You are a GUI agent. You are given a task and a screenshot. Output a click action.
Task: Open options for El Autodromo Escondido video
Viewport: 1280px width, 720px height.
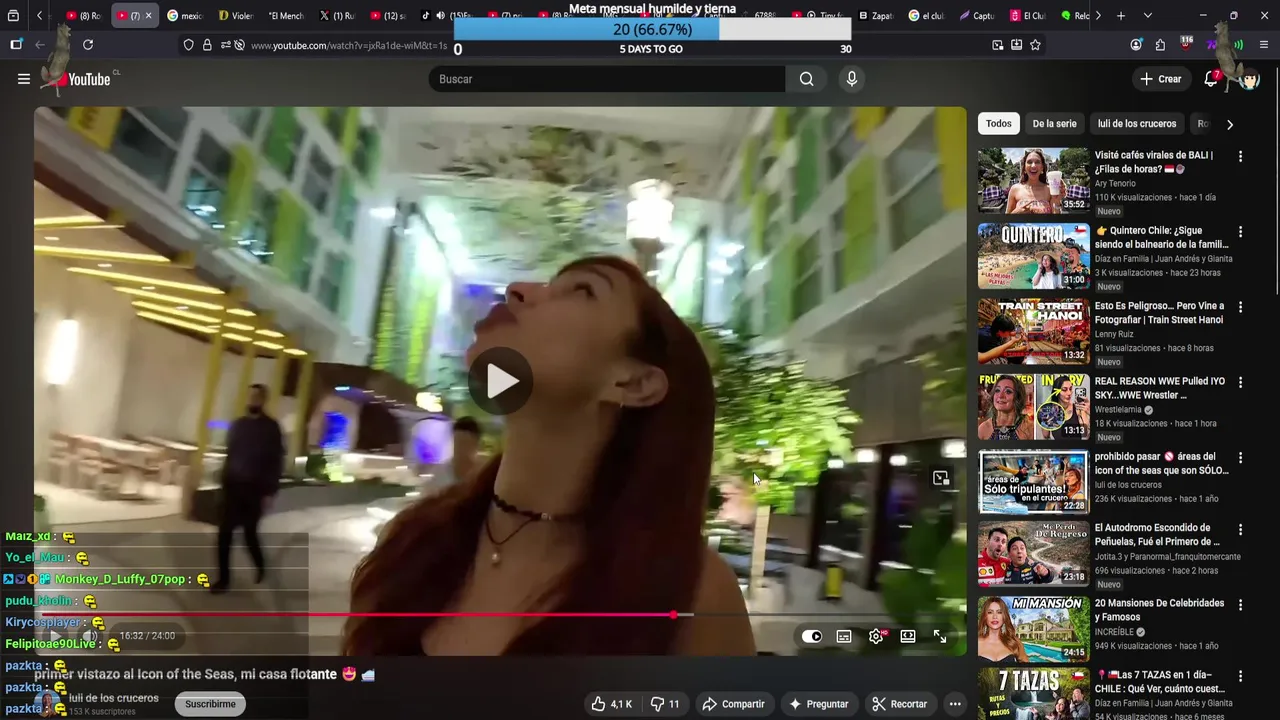(1240, 529)
